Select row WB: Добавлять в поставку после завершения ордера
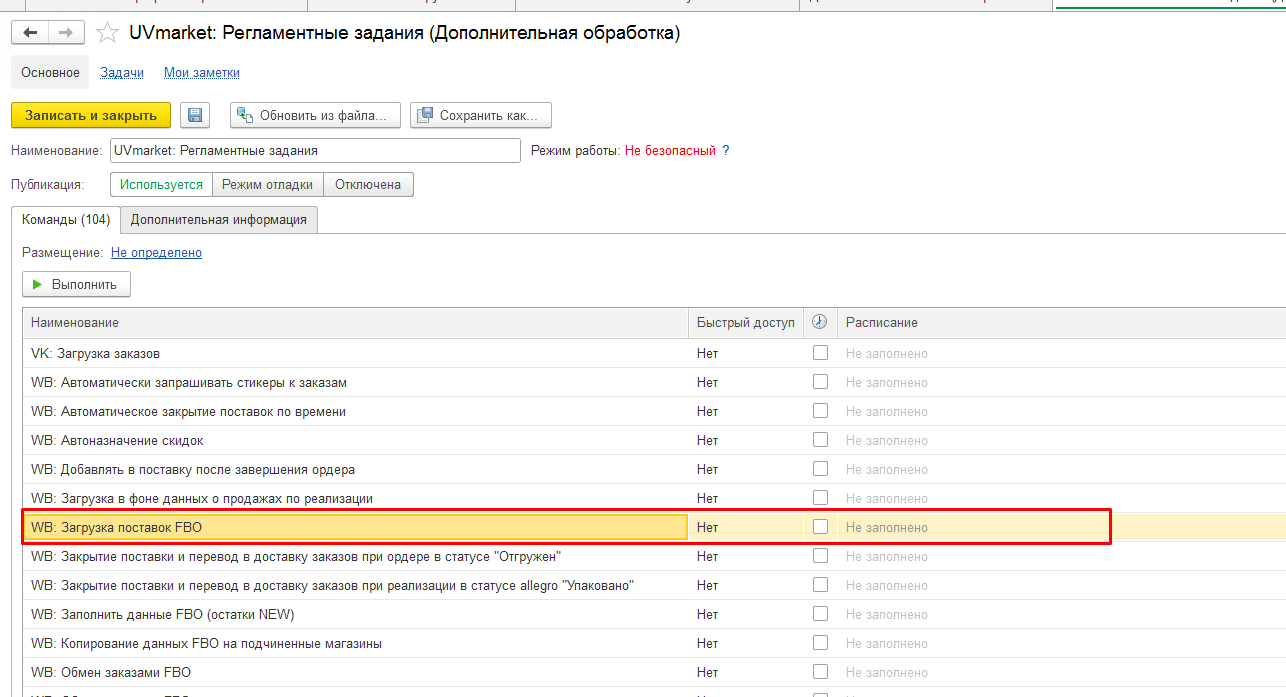 654,469
